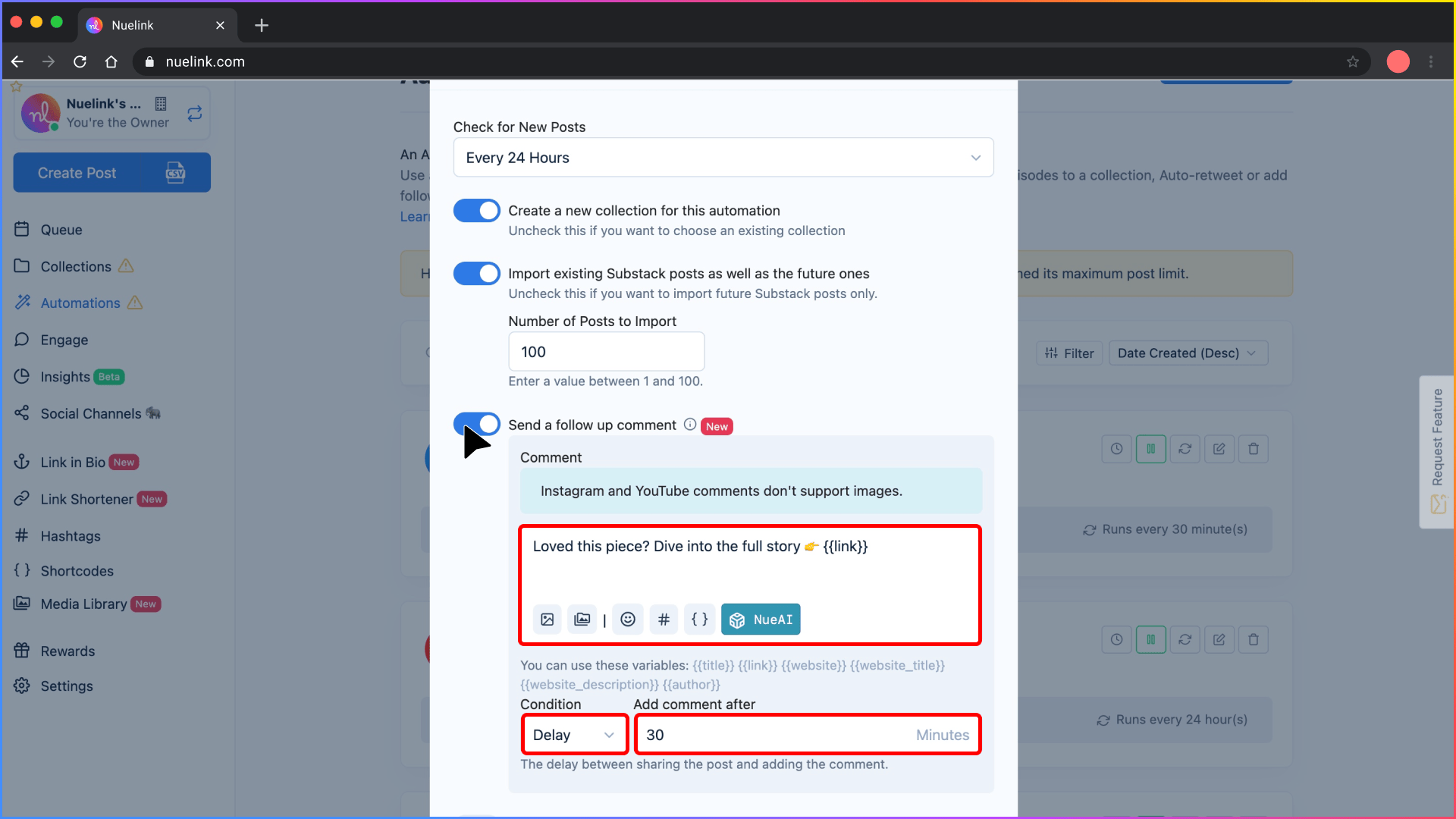Pause the second automation with green icon
The height and width of the screenshot is (819, 1456).
(1151, 639)
